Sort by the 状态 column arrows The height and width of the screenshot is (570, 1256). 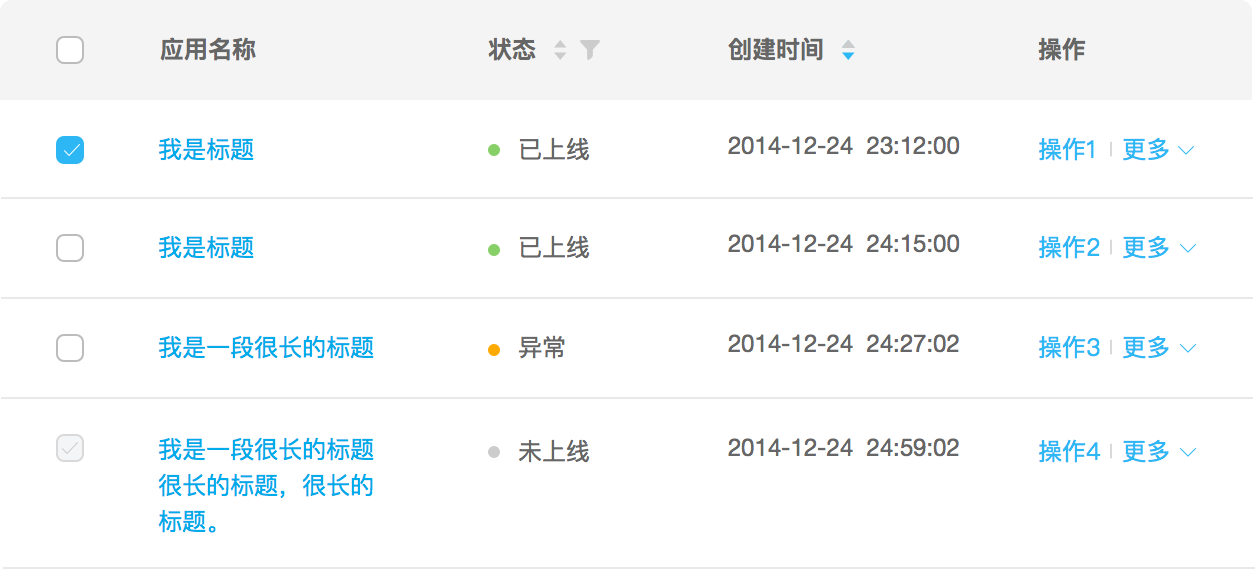560,50
